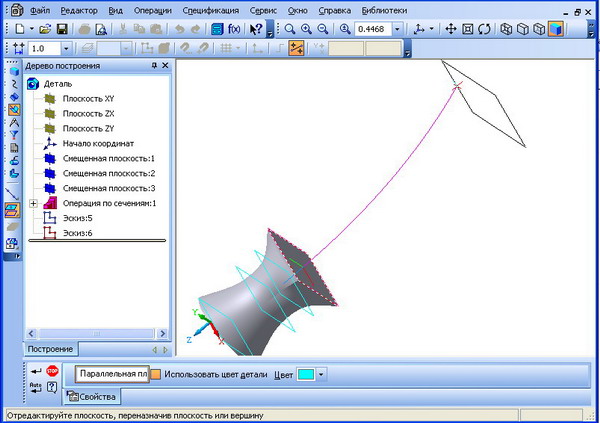Open the Файл menu
Screen dimensions: 600x423
click(40, 11)
